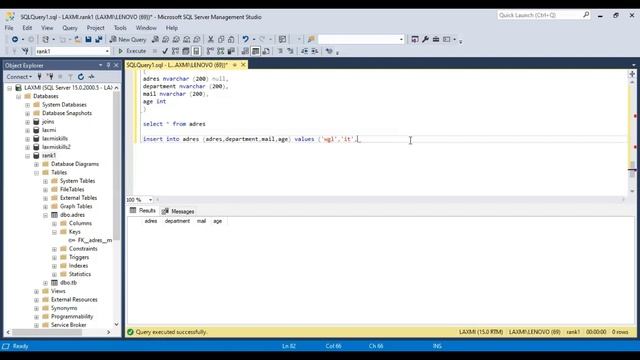The image size is (640, 360).
Task: Parse query with the checkmark icon
Action: (x=165, y=51)
